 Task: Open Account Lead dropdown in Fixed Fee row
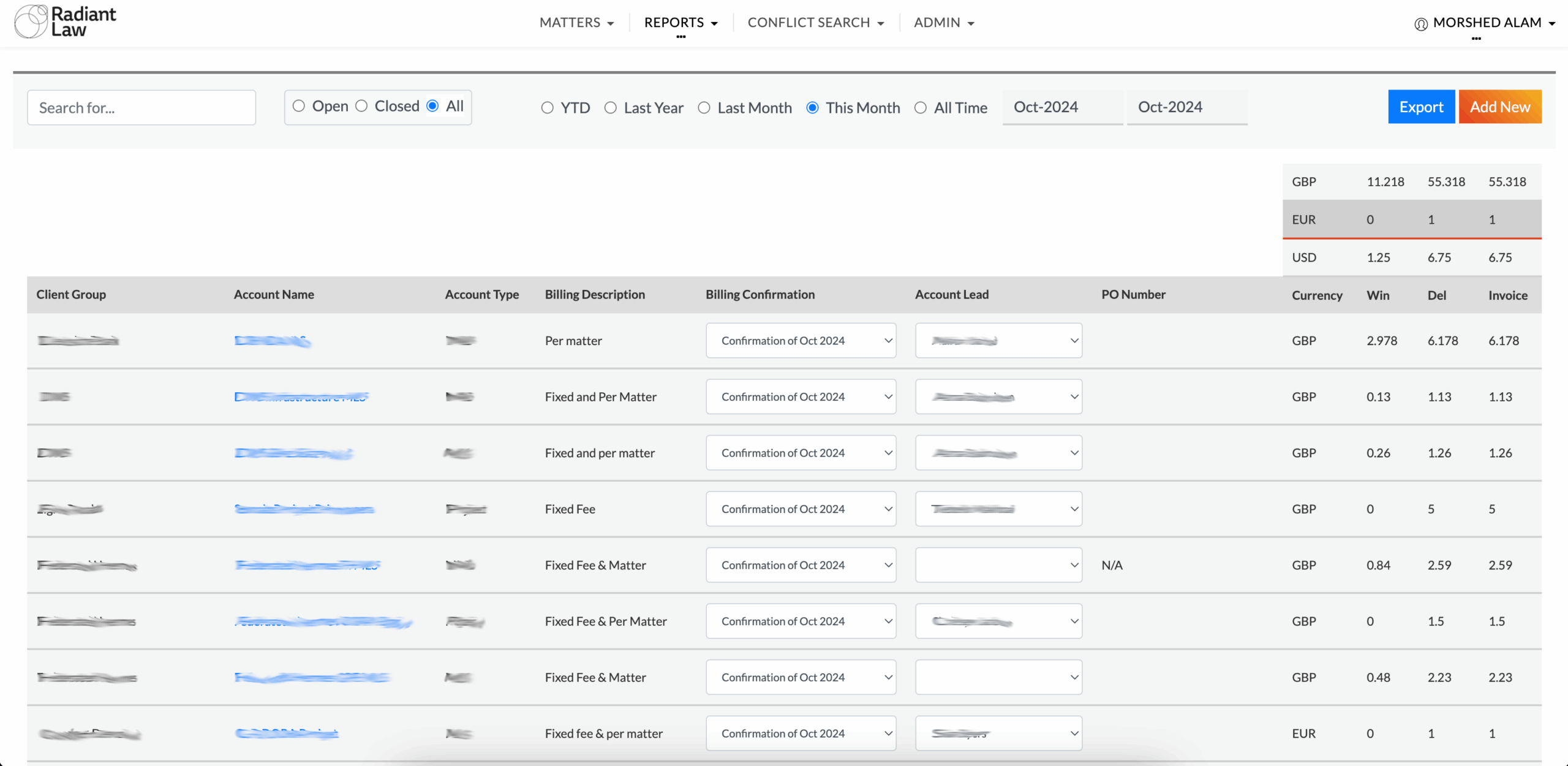point(998,509)
